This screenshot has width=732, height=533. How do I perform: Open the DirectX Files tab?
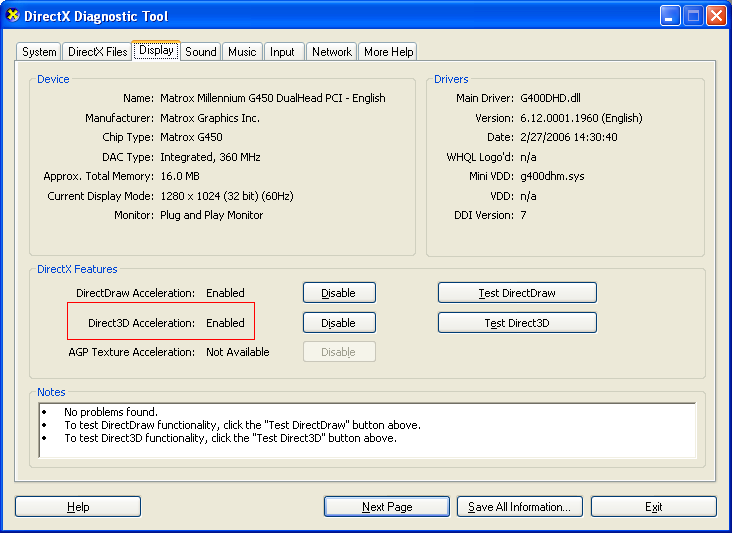(97, 52)
